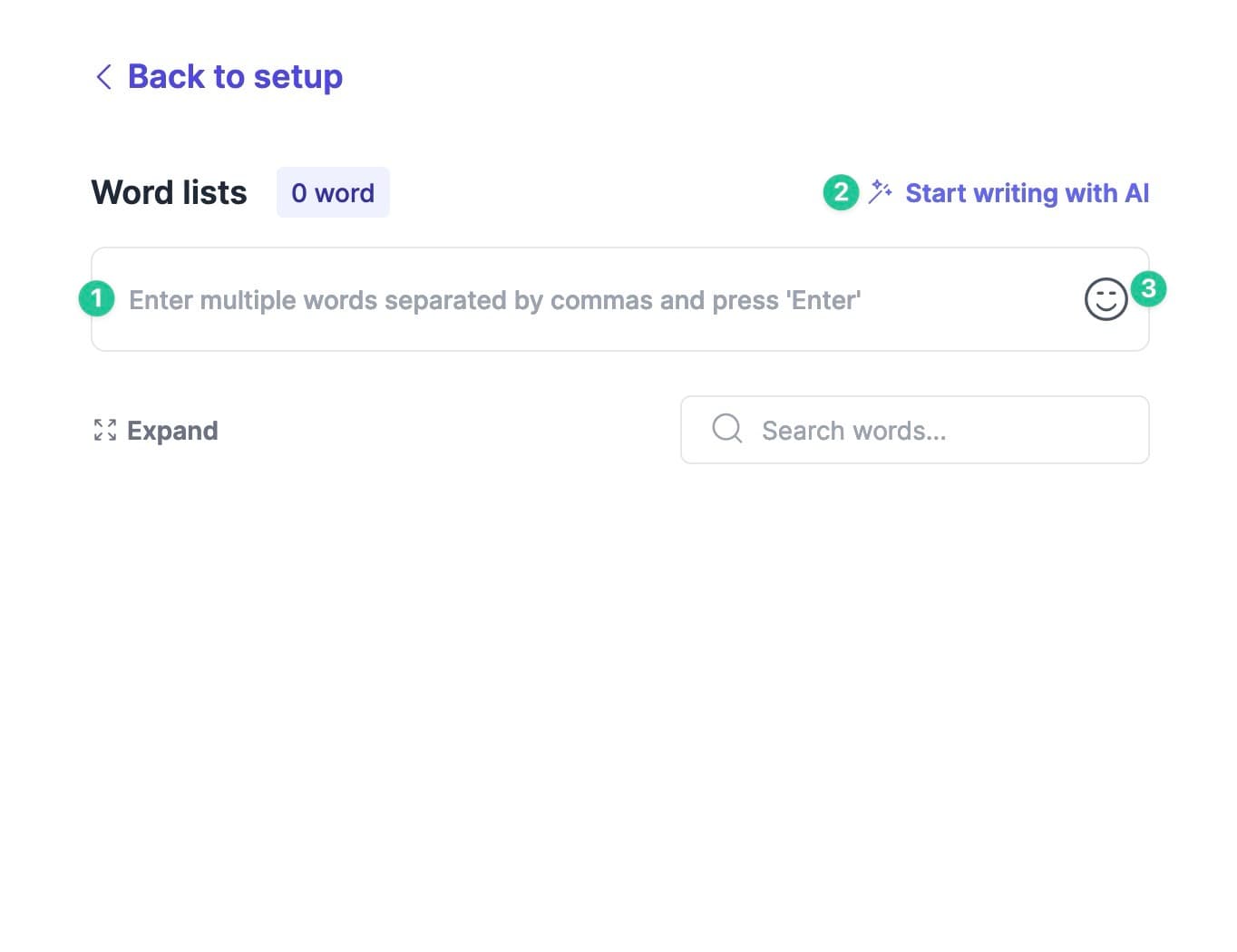Click the 'Word lists' heading
Screen dimensions: 1237x952
point(169,192)
